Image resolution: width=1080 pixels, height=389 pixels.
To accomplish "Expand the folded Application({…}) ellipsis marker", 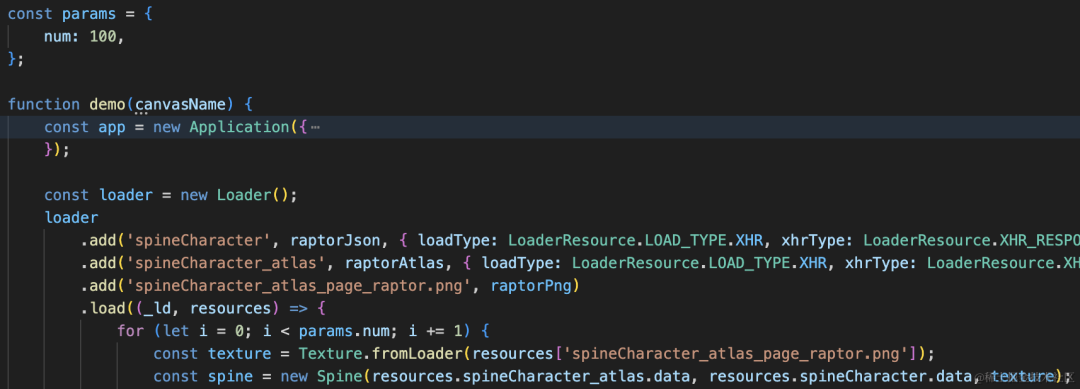I will click(315, 127).
